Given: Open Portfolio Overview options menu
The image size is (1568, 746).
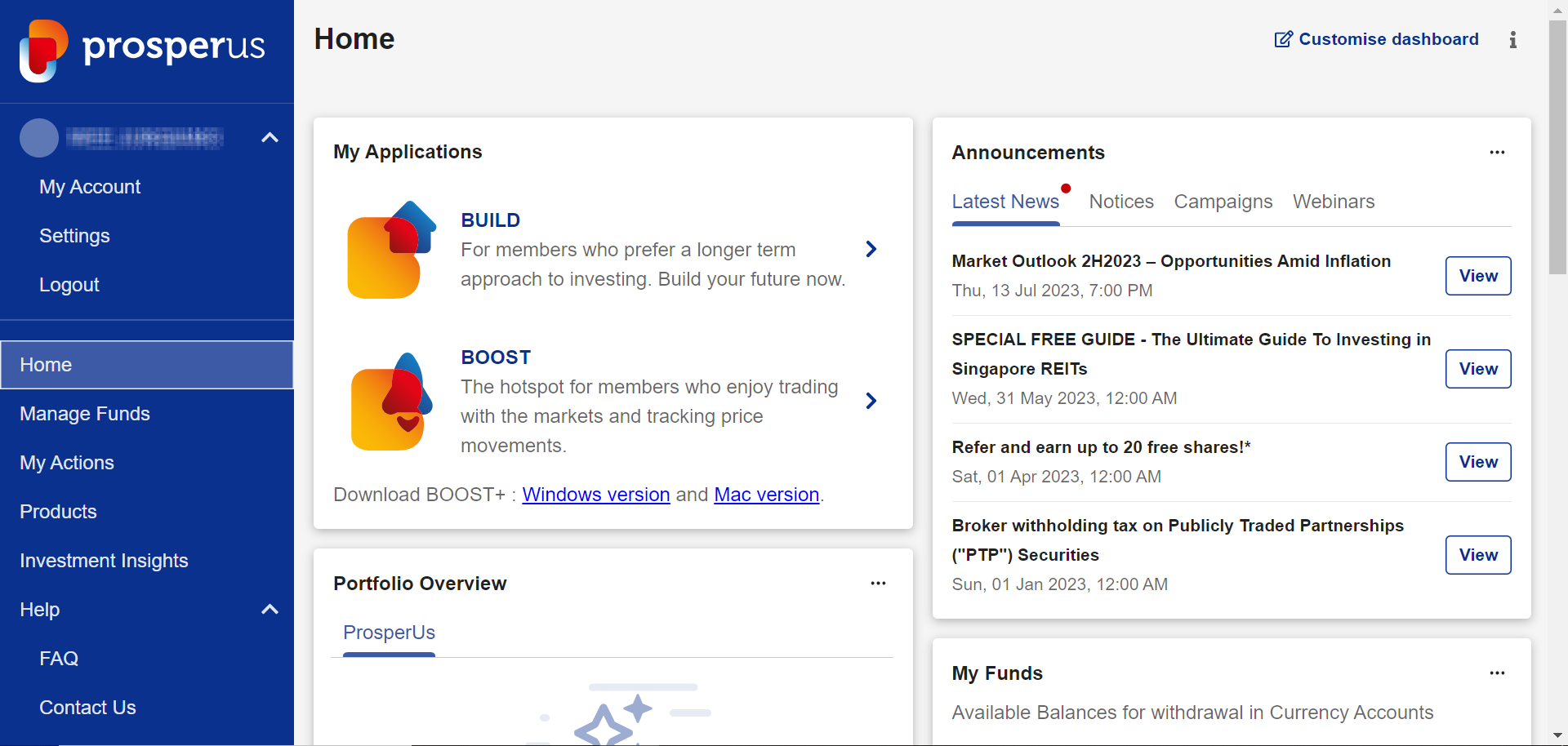Looking at the screenshot, I should point(878,584).
